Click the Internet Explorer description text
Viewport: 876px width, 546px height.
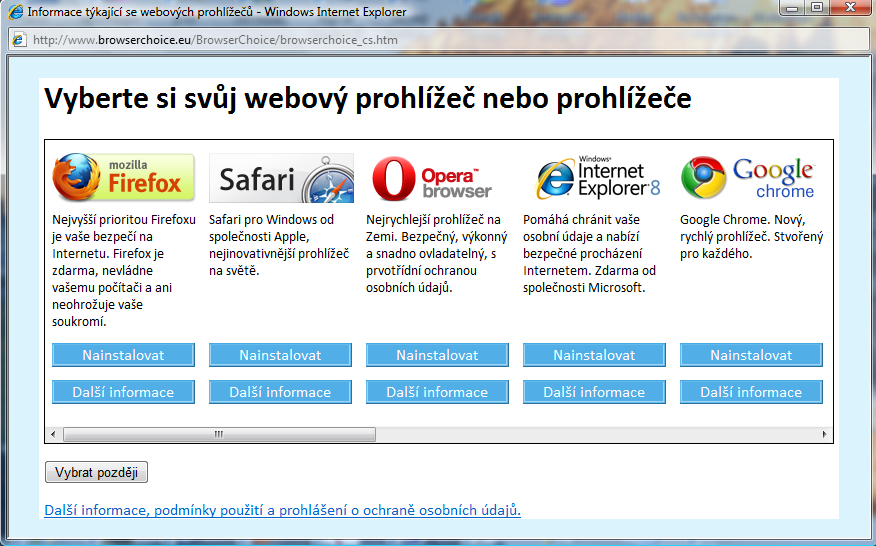[x=589, y=253]
